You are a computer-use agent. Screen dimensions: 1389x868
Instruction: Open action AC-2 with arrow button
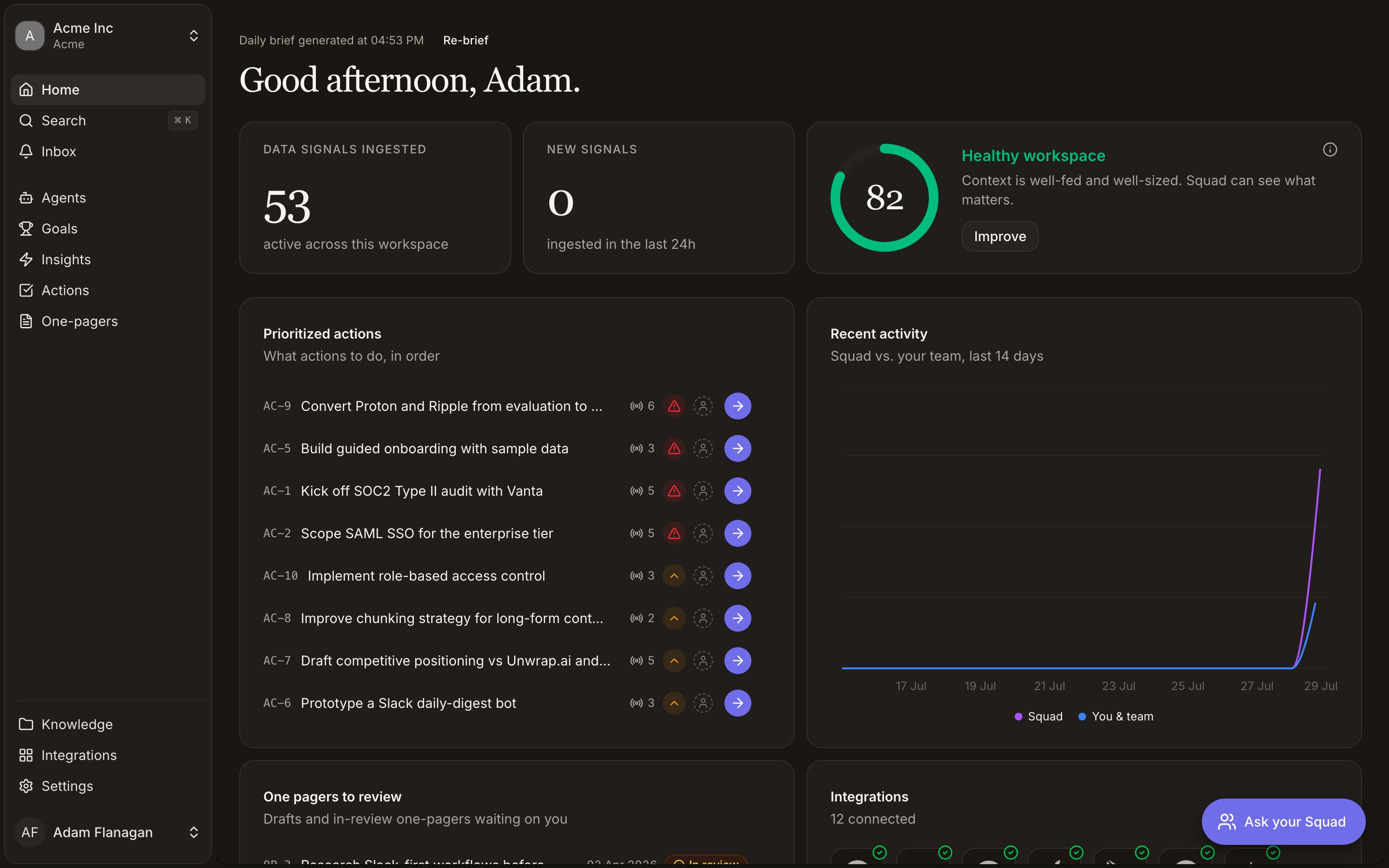(x=737, y=533)
